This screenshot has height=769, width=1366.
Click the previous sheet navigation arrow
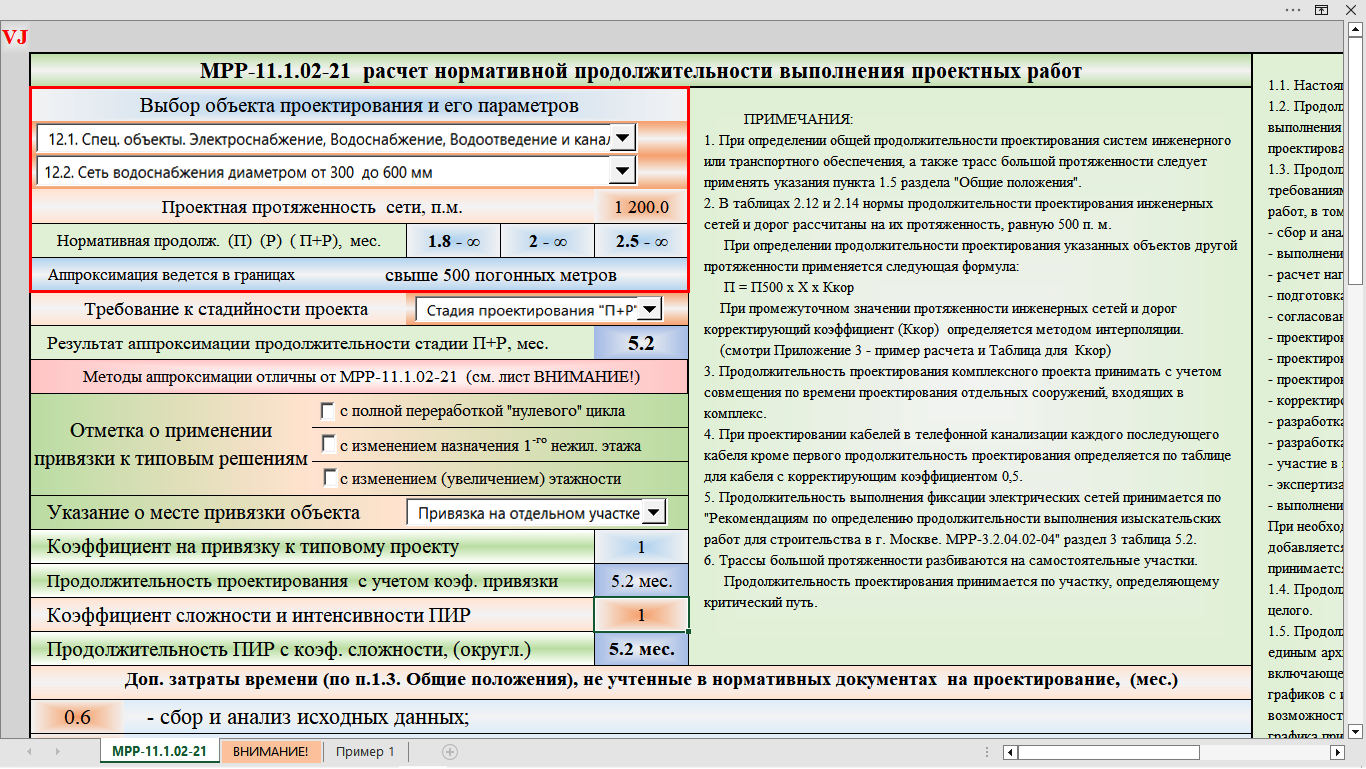(29, 751)
